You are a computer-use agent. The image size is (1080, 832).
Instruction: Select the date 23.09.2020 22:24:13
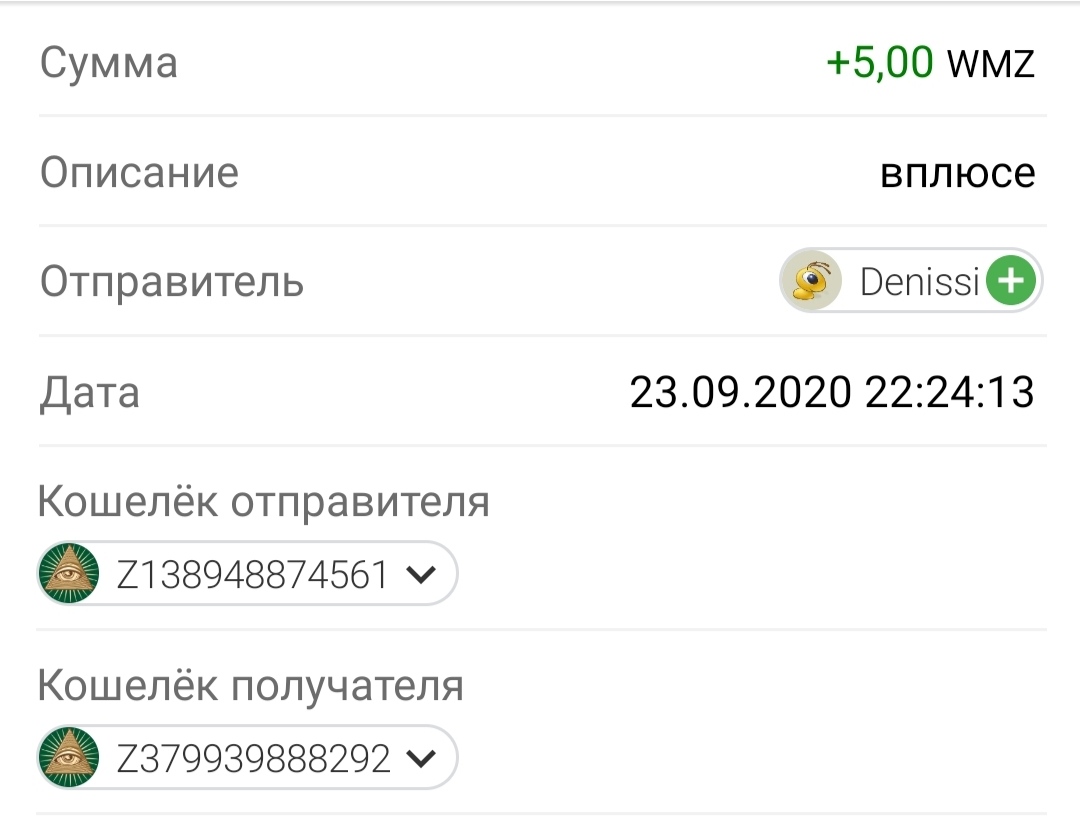tap(832, 392)
